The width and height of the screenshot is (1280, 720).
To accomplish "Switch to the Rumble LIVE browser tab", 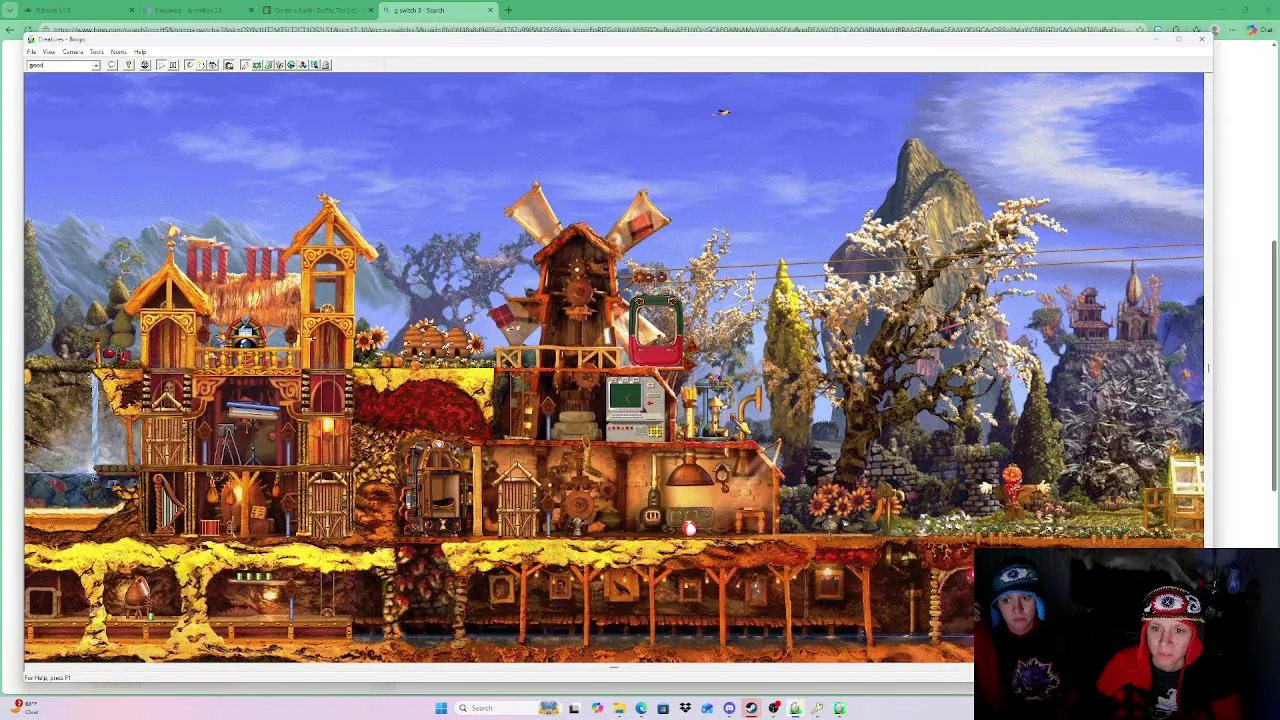I will [80, 10].
